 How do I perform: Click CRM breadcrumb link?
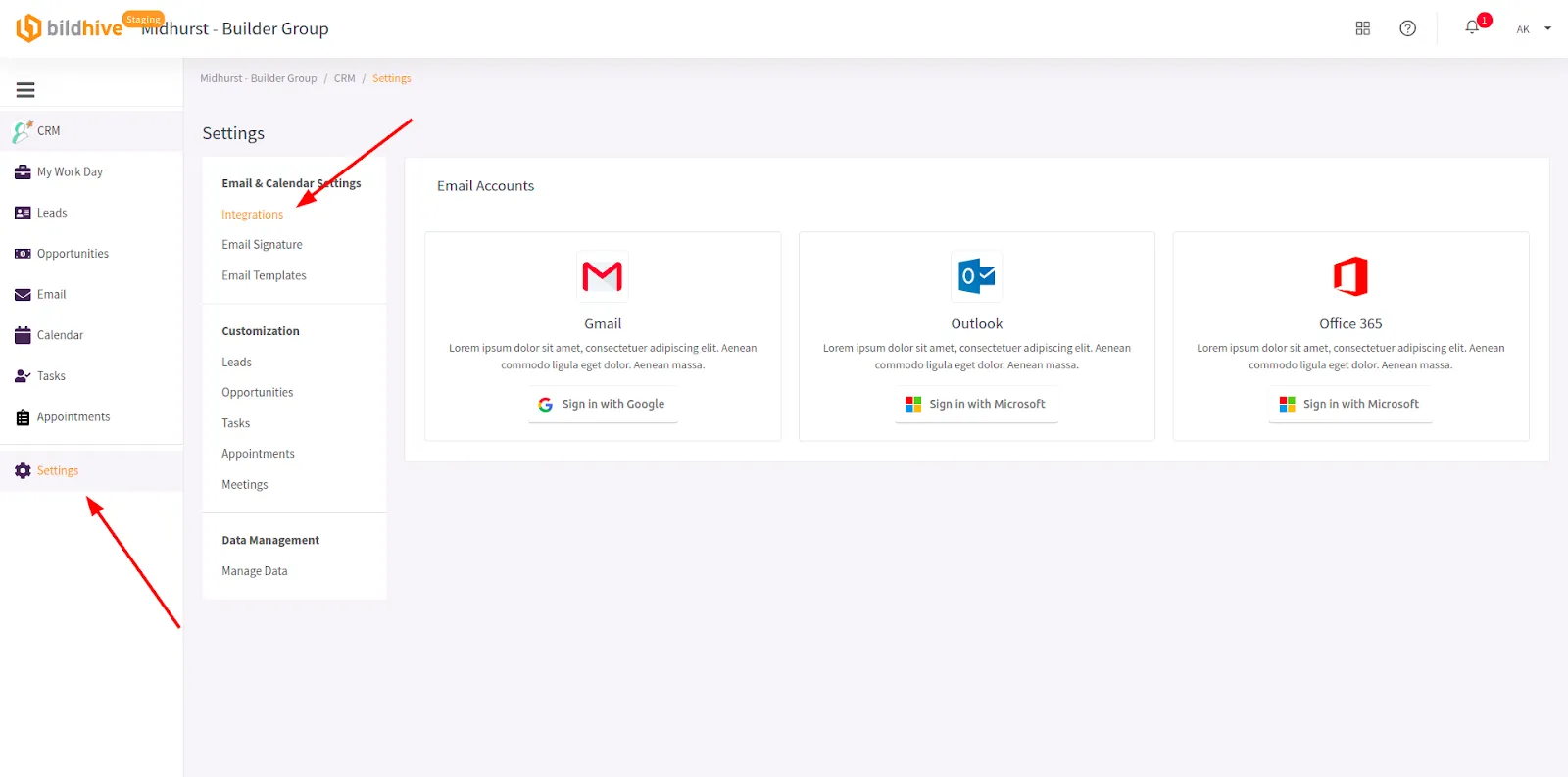[344, 78]
